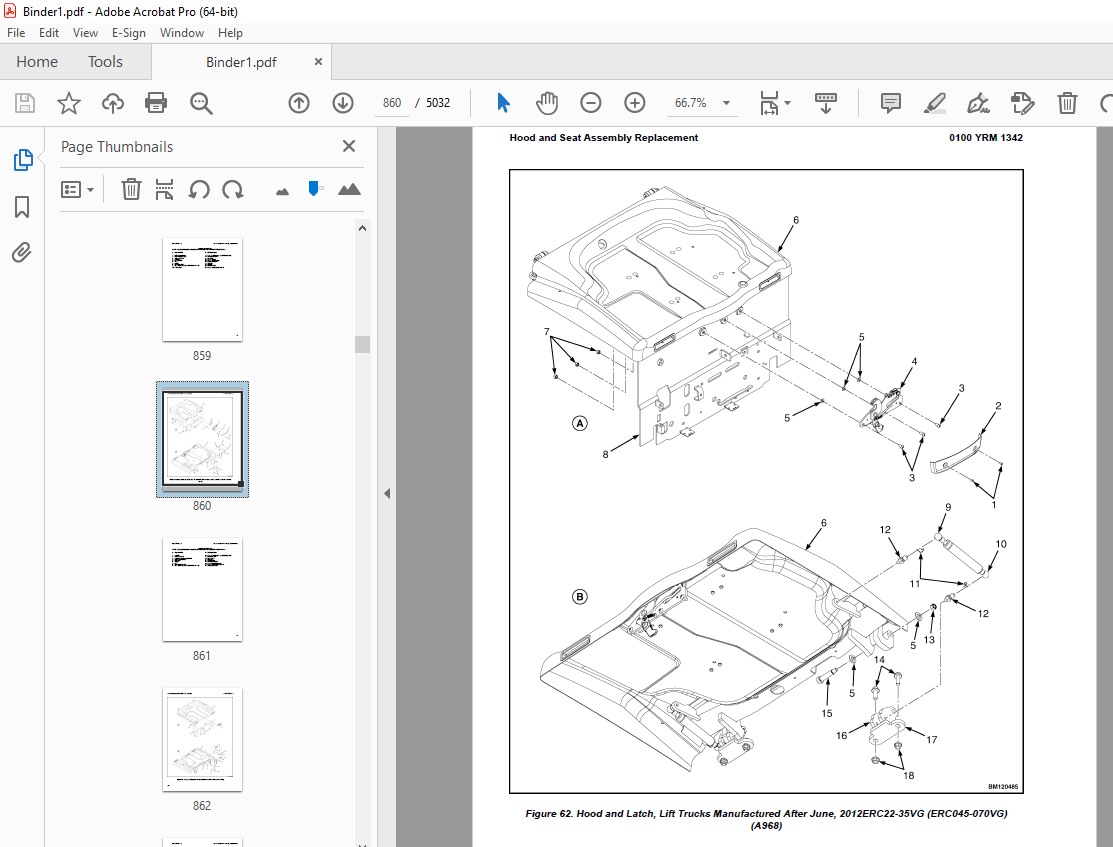Print the document
This screenshot has width=1113, height=847.
(155, 103)
